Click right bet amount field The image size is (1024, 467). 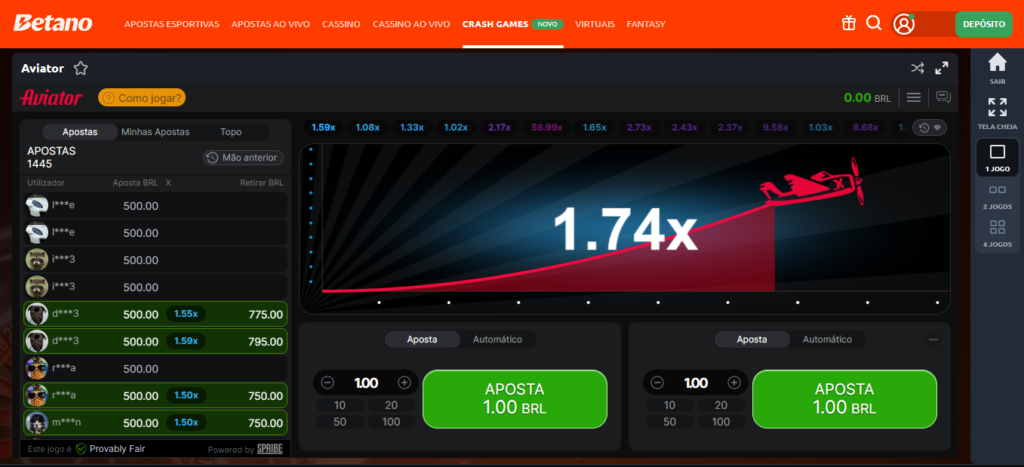(696, 383)
